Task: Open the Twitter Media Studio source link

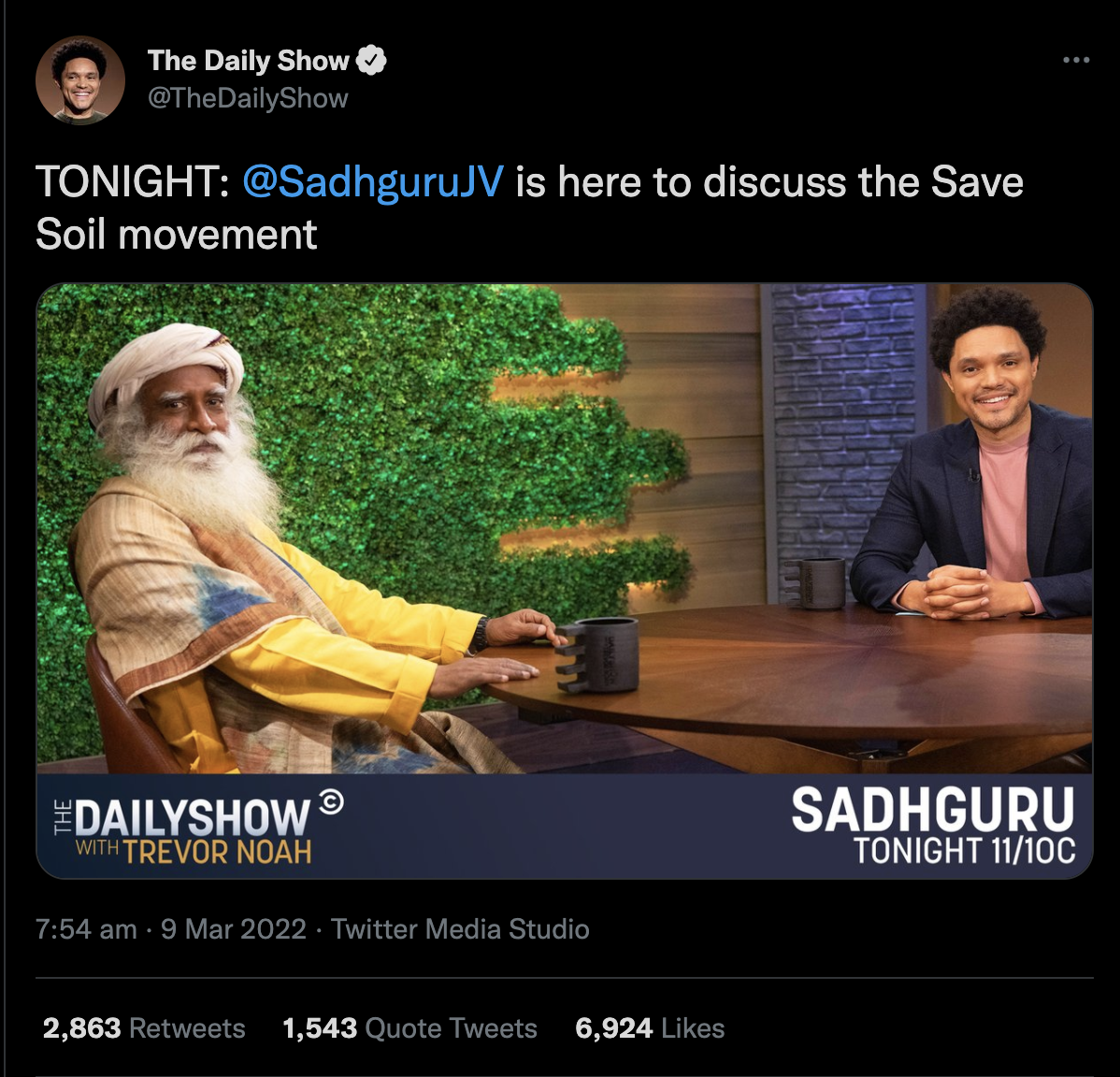Action: pos(460,929)
